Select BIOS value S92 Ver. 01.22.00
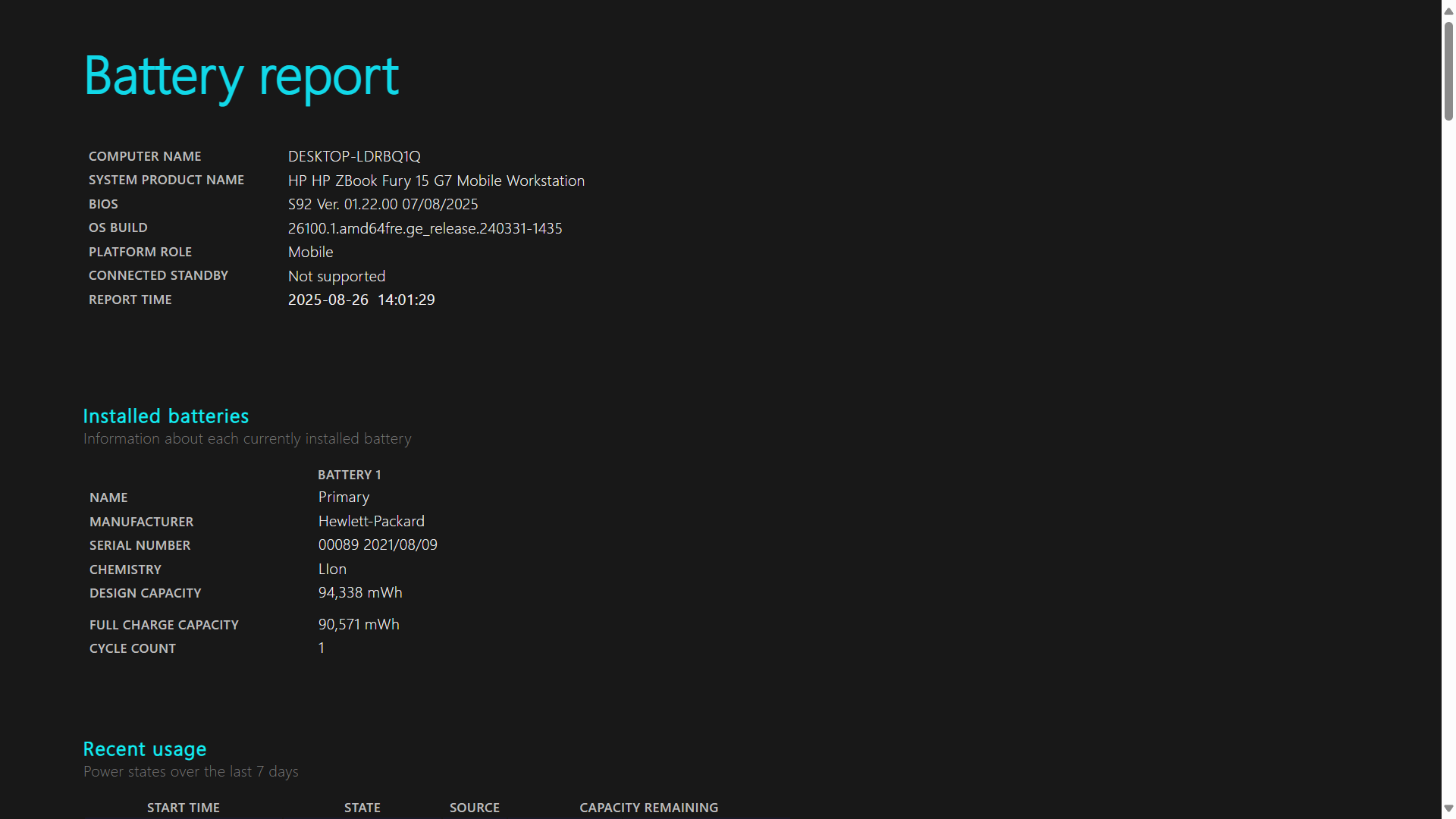 pyautogui.click(x=383, y=204)
